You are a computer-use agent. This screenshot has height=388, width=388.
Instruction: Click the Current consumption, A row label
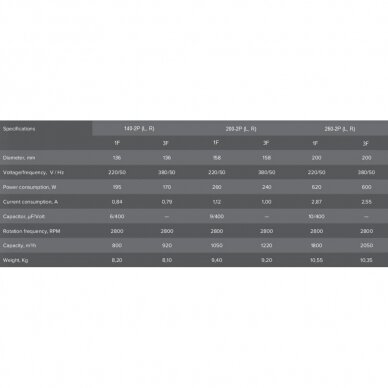30,202
